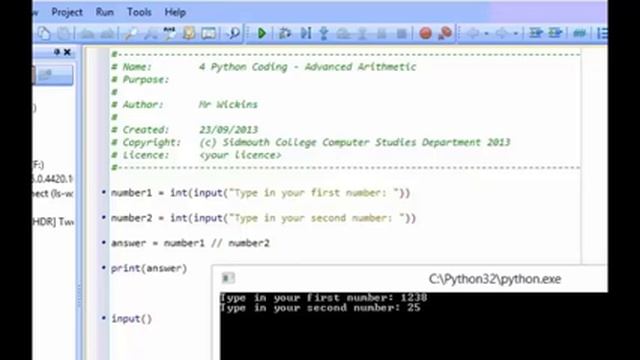Click the '# Purpose:' comment line
This screenshot has width=640, height=360.
[140, 80]
